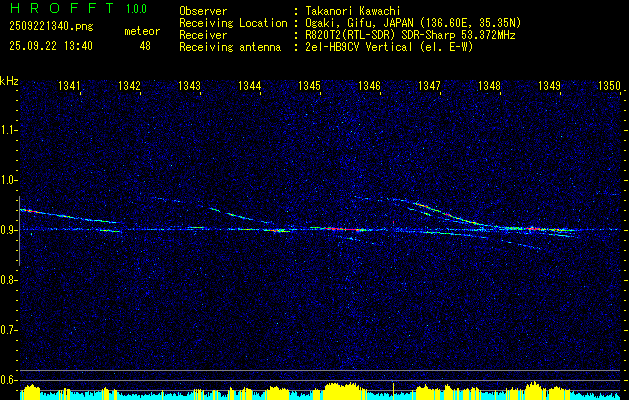Click location text Ogaki, Gifu, JAPAN
The image size is (629, 400).
(x=359, y=23)
